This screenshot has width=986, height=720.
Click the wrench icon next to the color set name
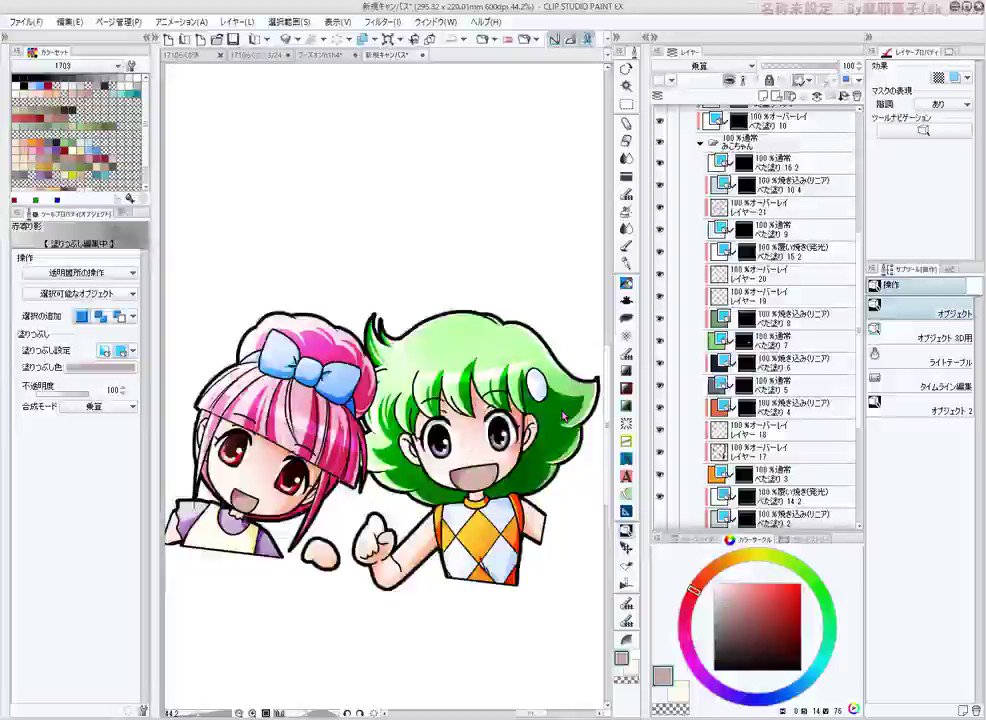click(x=131, y=65)
